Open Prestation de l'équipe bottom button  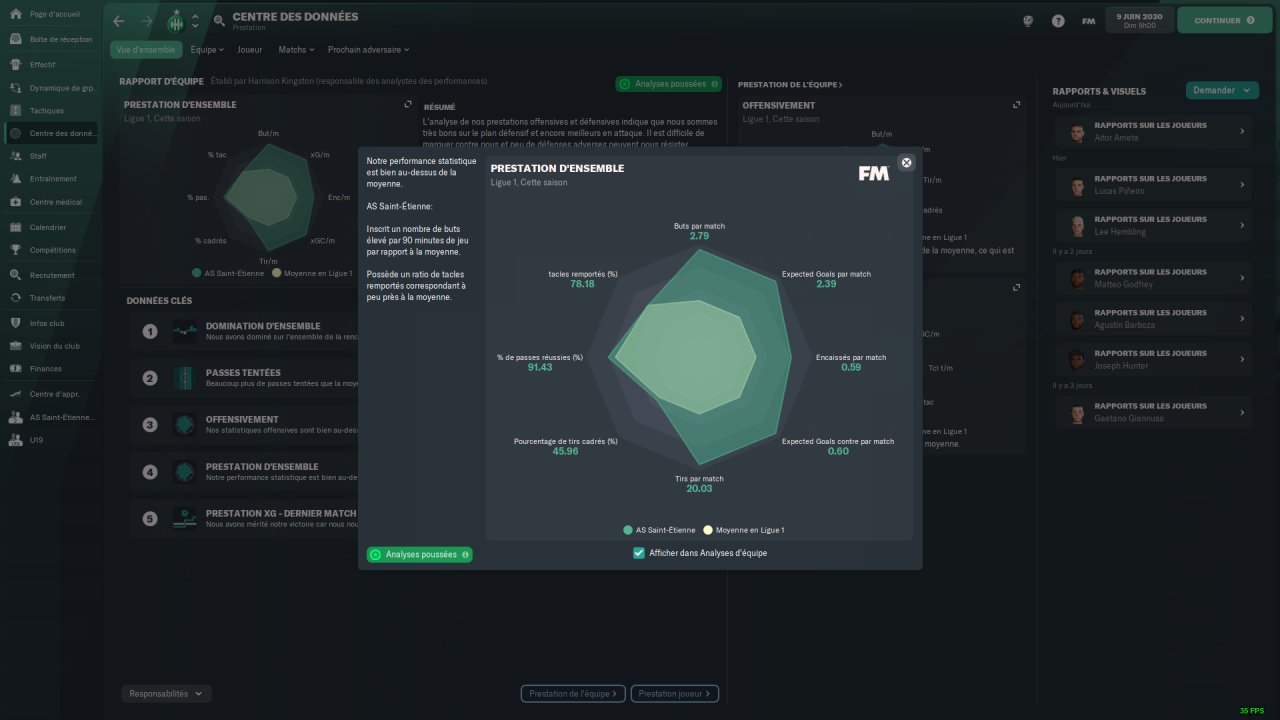coord(574,693)
